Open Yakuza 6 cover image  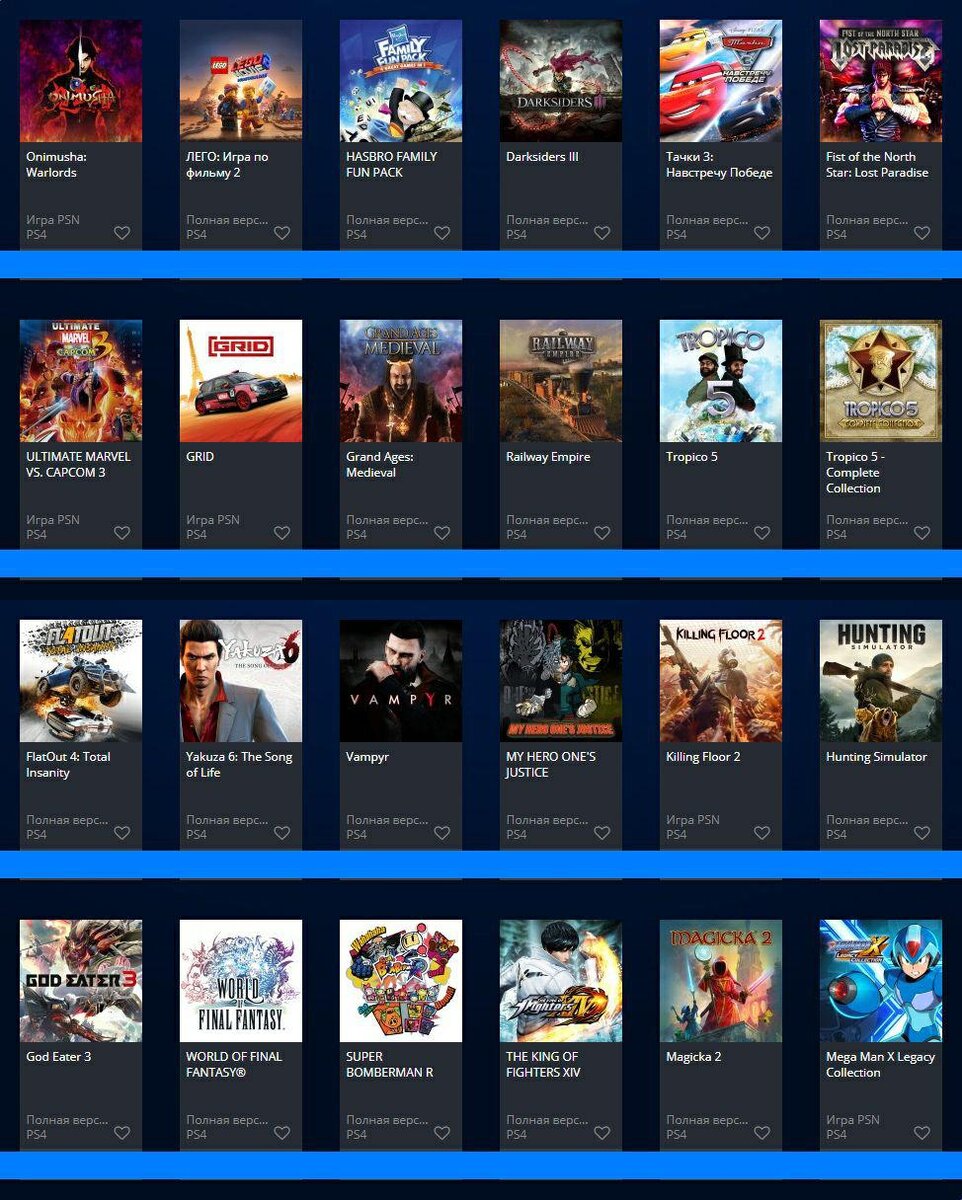coord(241,681)
